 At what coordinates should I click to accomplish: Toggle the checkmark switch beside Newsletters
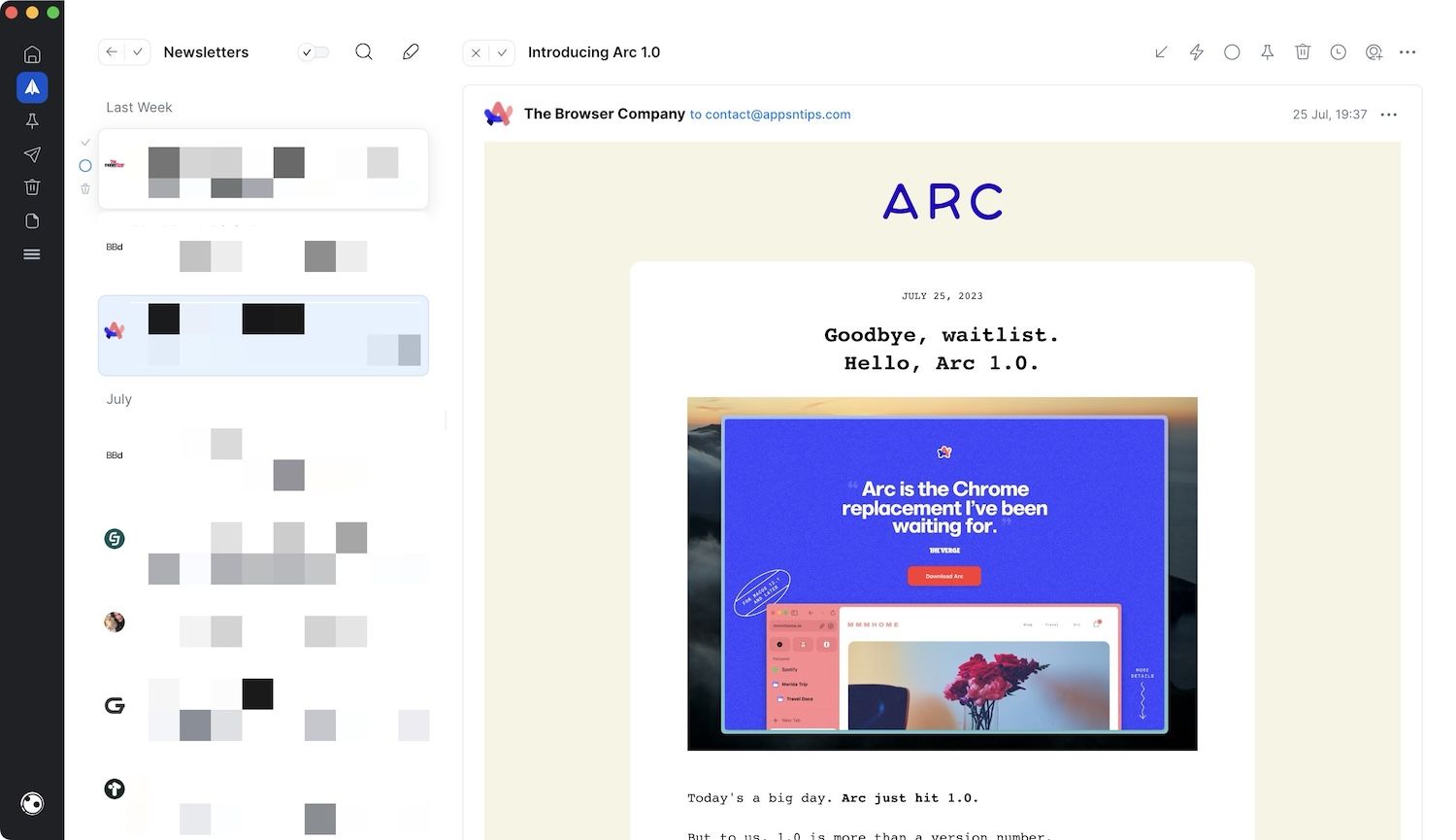tap(314, 52)
